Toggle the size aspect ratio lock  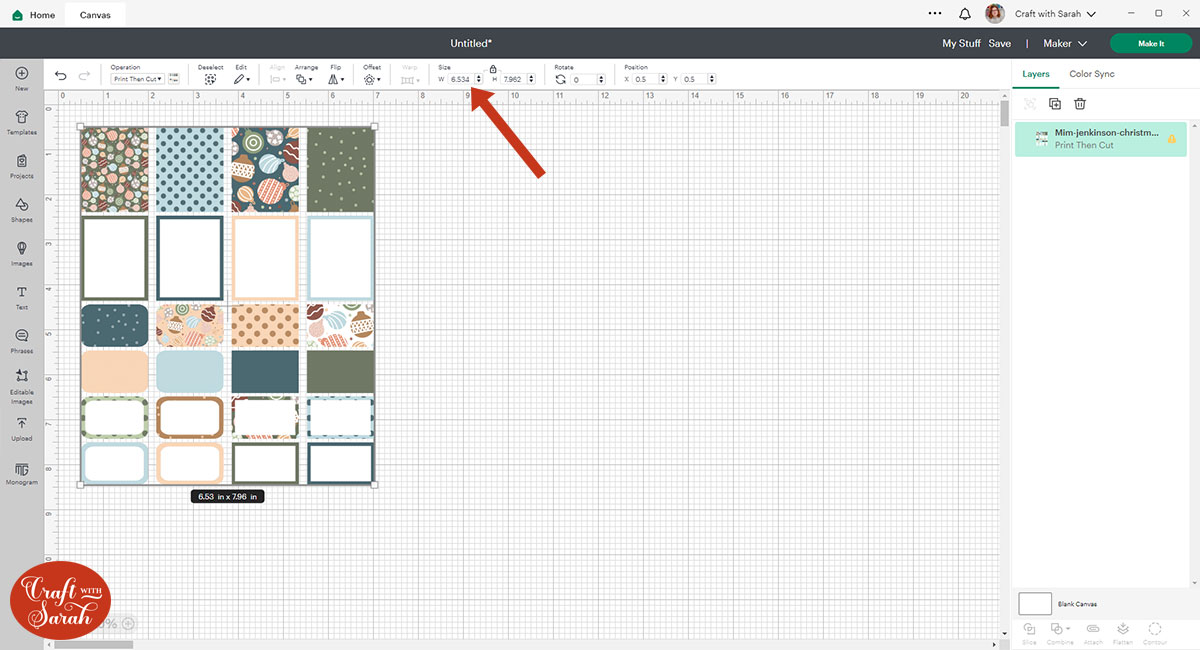[493, 68]
